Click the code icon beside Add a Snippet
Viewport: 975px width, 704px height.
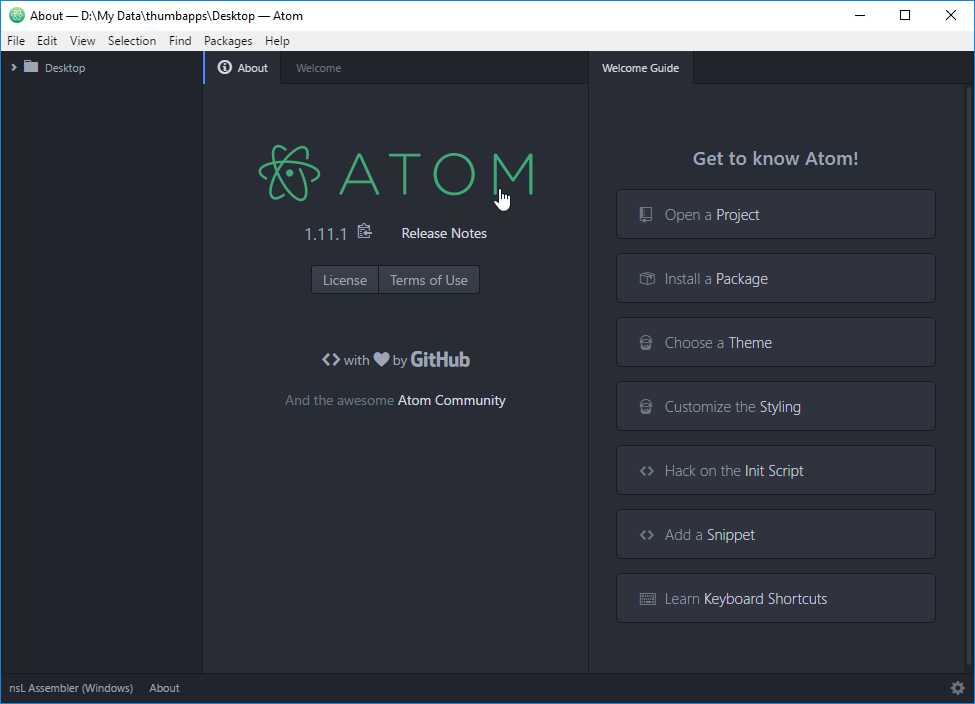(647, 535)
